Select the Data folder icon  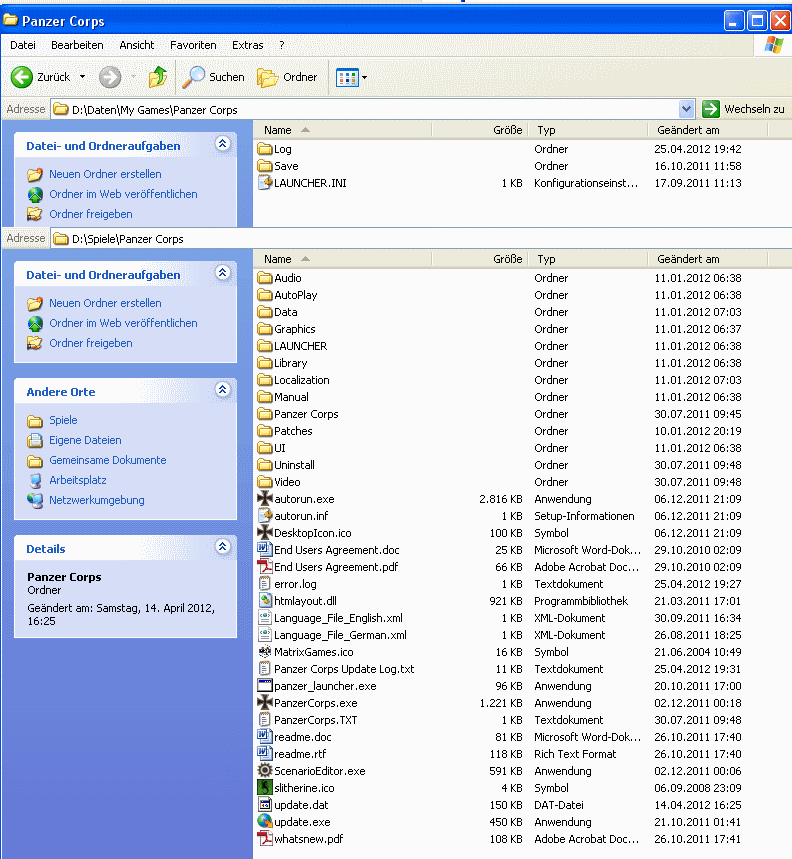point(265,312)
